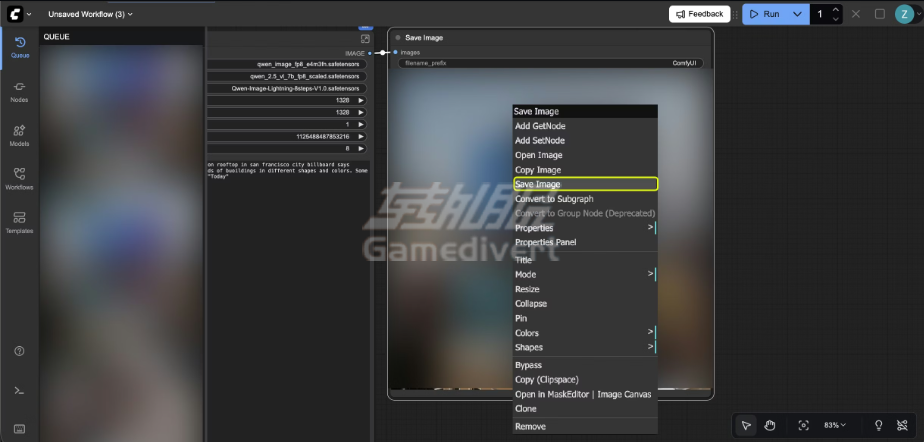
Task: Grab the actionbar drag handle dots
Action: [735, 14]
